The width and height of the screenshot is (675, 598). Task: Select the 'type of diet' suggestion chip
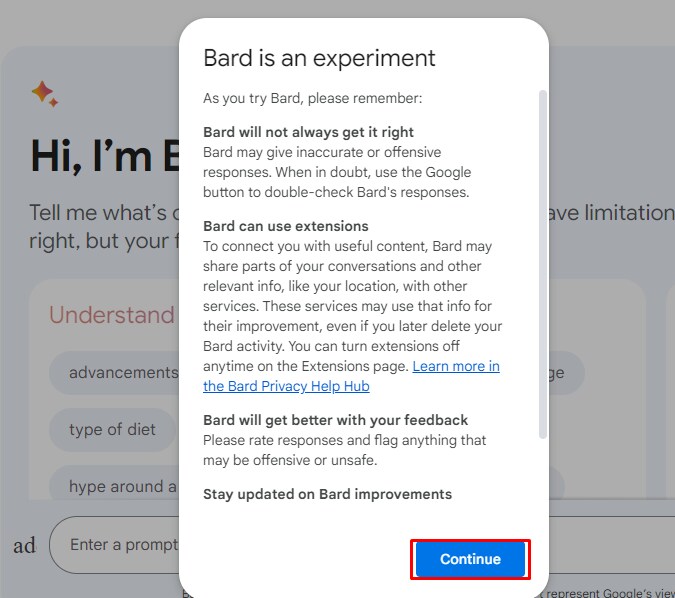(x=112, y=430)
